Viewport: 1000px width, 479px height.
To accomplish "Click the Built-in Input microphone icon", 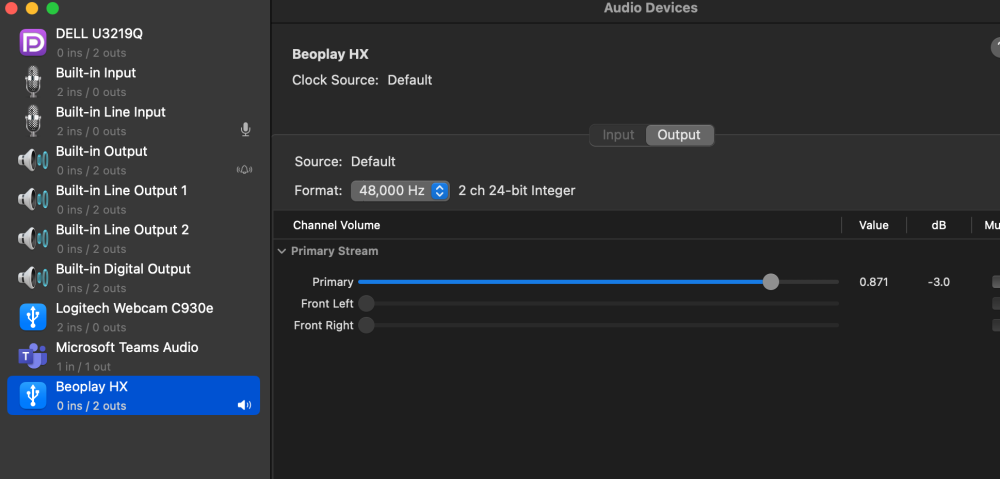I will click(33, 82).
